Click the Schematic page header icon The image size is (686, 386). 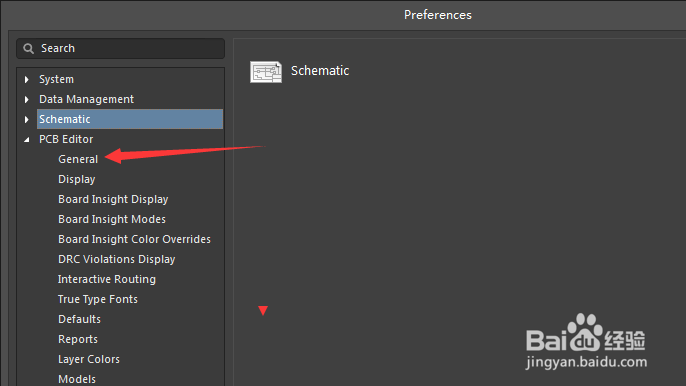point(266,72)
